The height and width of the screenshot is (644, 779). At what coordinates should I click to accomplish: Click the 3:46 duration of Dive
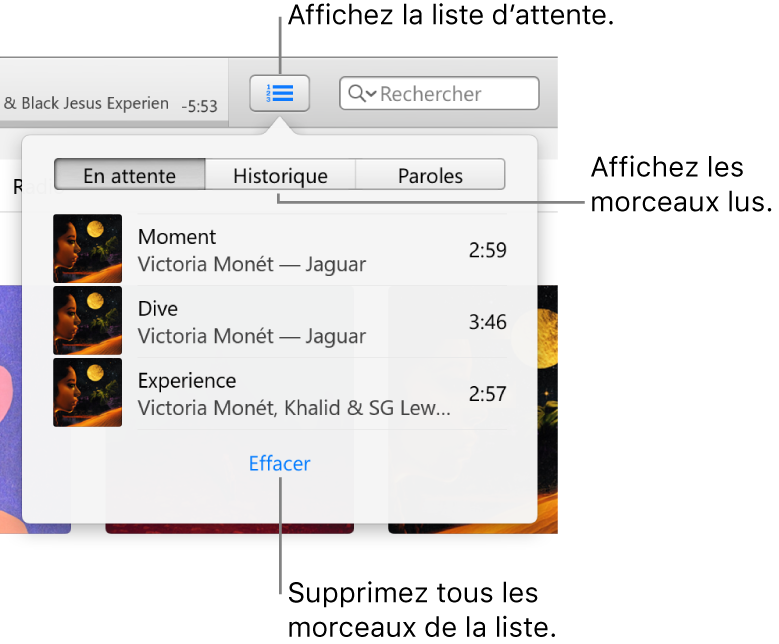(487, 322)
